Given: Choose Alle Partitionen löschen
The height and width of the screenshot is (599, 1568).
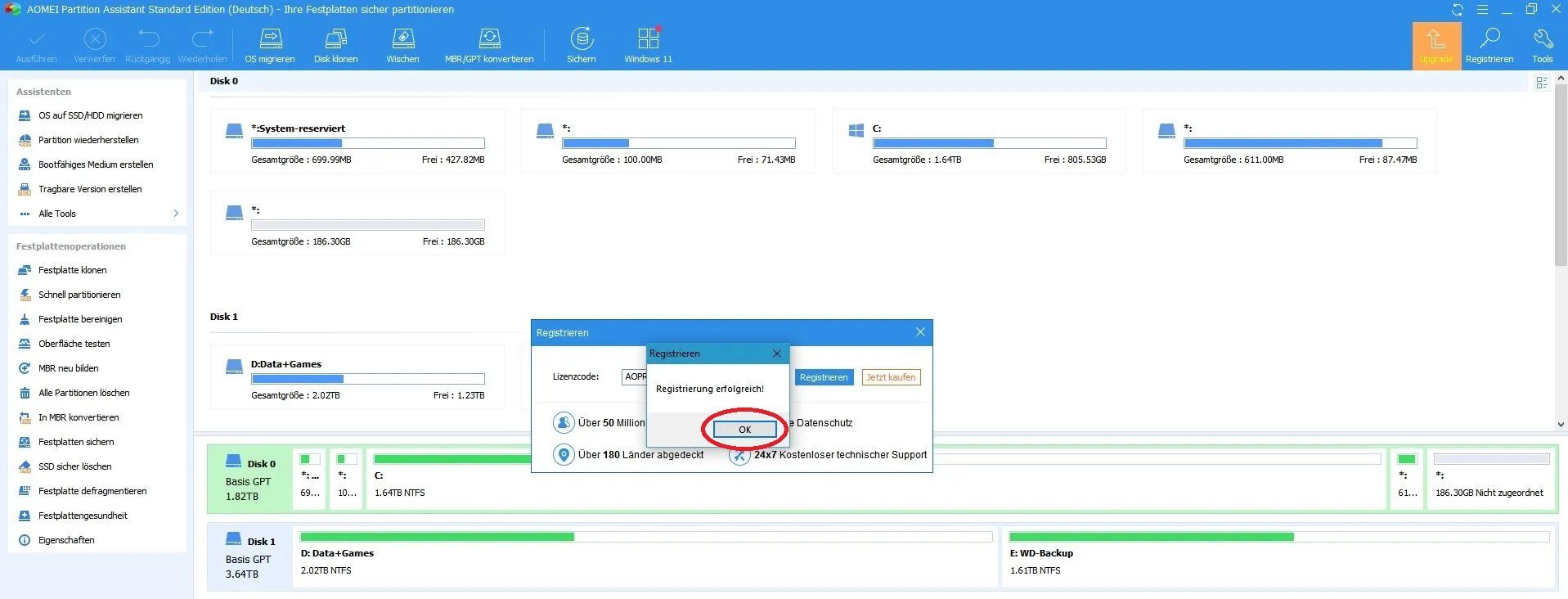Looking at the screenshot, I should (x=84, y=393).
